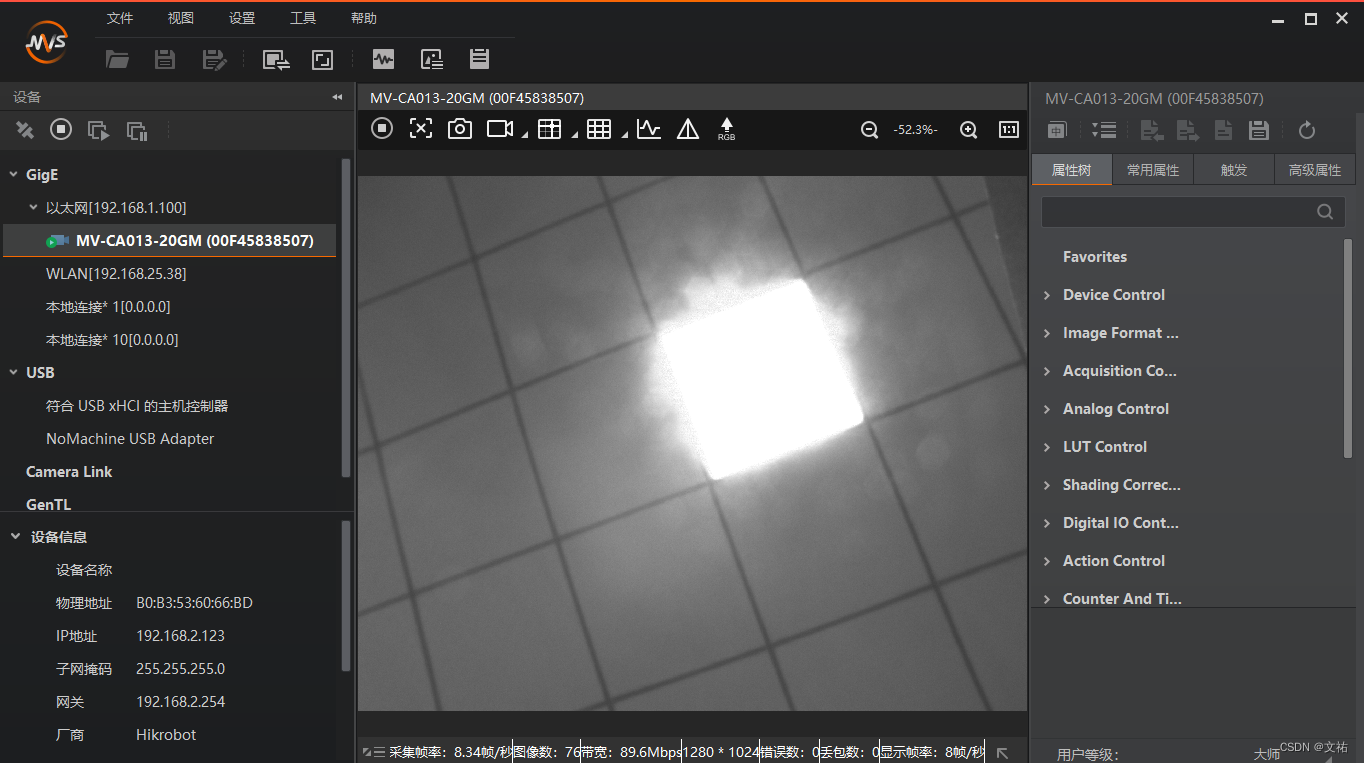Click the reference-line grid icon with highlighted column
Viewport: 1364px width, 763px height.
(x=549, y=129)
